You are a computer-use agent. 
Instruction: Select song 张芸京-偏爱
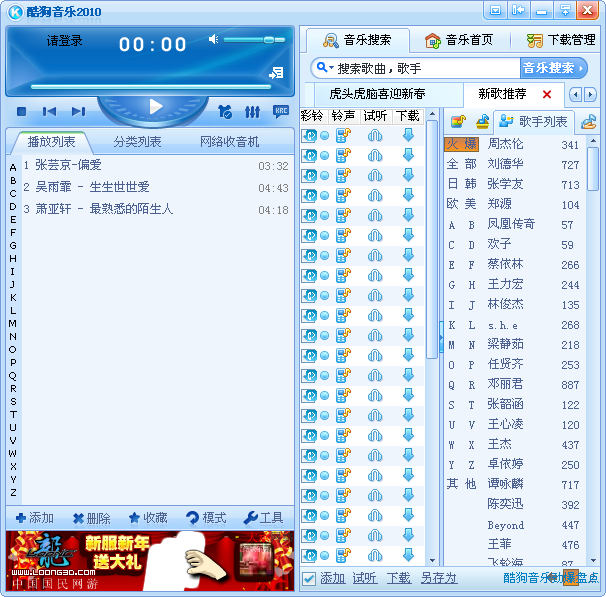pyautogui.click(x=156, y=166)
